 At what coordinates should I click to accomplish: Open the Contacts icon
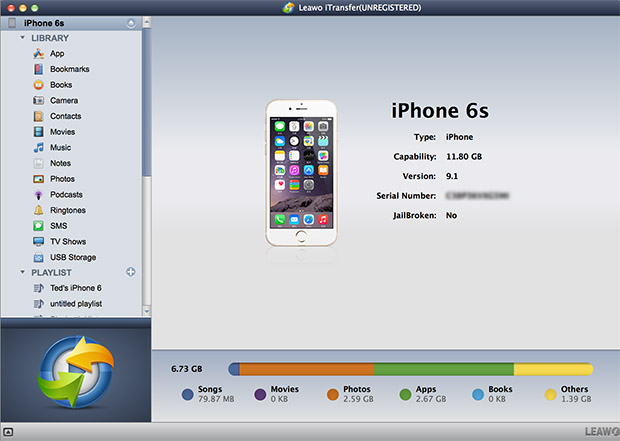pyautogui.click(x=38, y=116)
